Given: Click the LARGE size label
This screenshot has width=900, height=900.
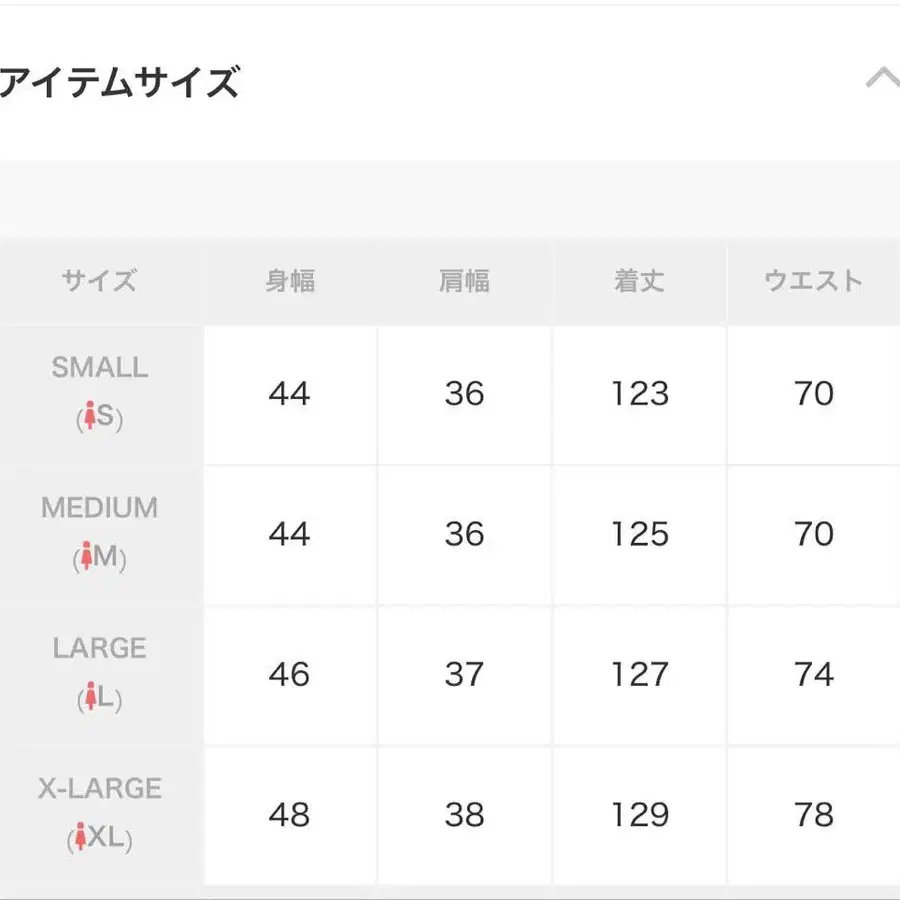Looking at the screenshot, I should [99, 648].
